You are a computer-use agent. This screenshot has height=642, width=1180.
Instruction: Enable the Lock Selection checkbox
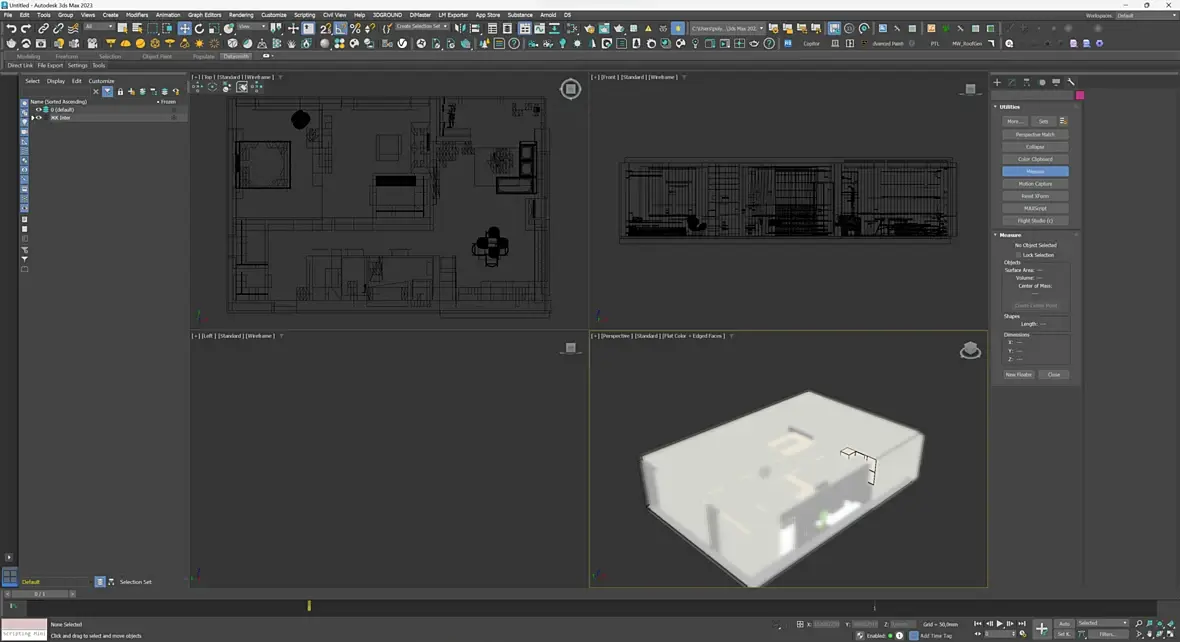tap(1018, 255)
